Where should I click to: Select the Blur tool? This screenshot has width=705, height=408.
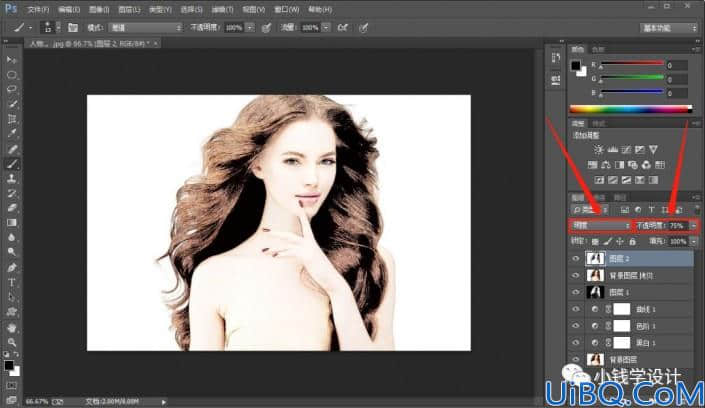(12, 238)
